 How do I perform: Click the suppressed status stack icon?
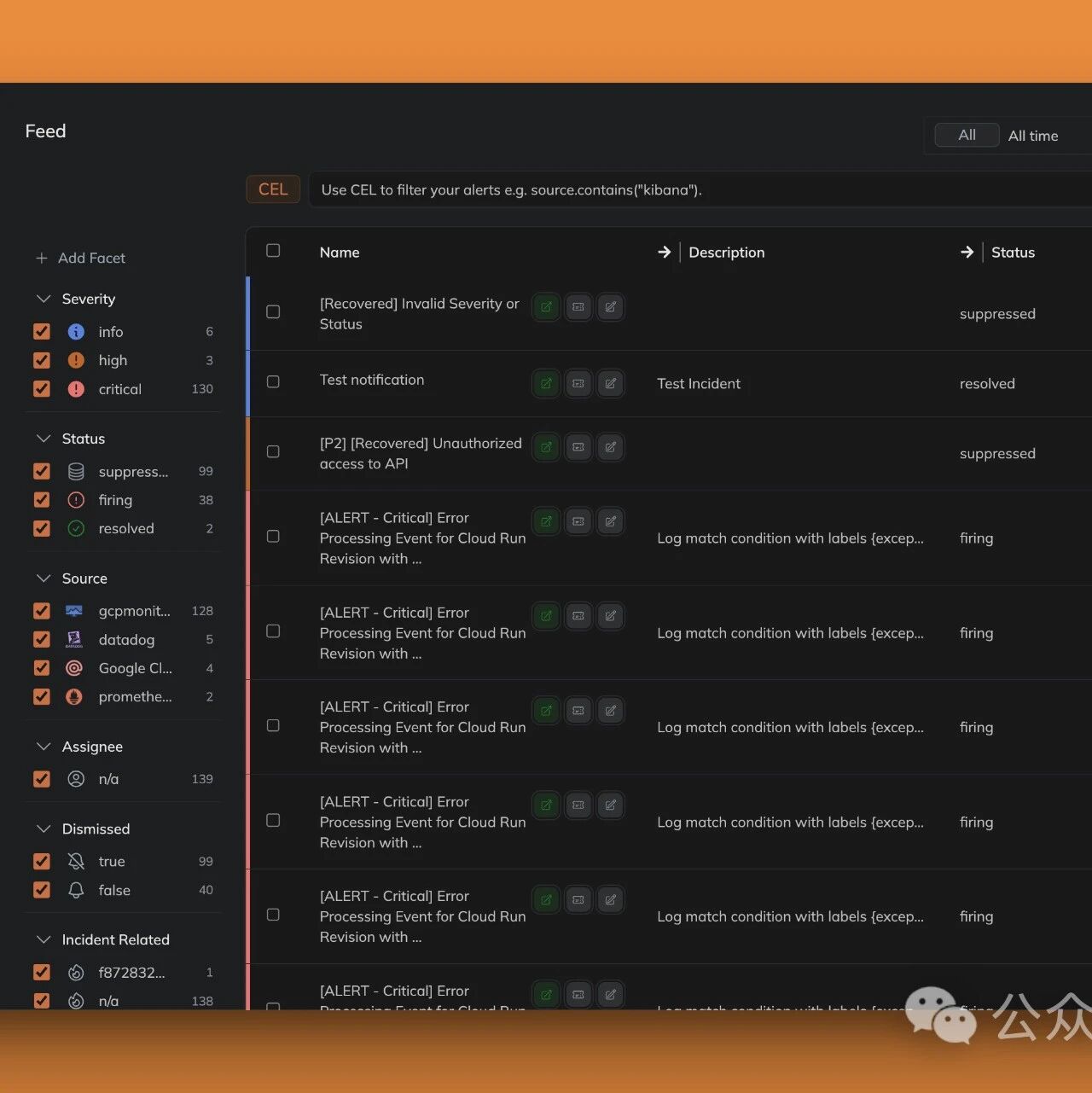[x=76, y=471]
